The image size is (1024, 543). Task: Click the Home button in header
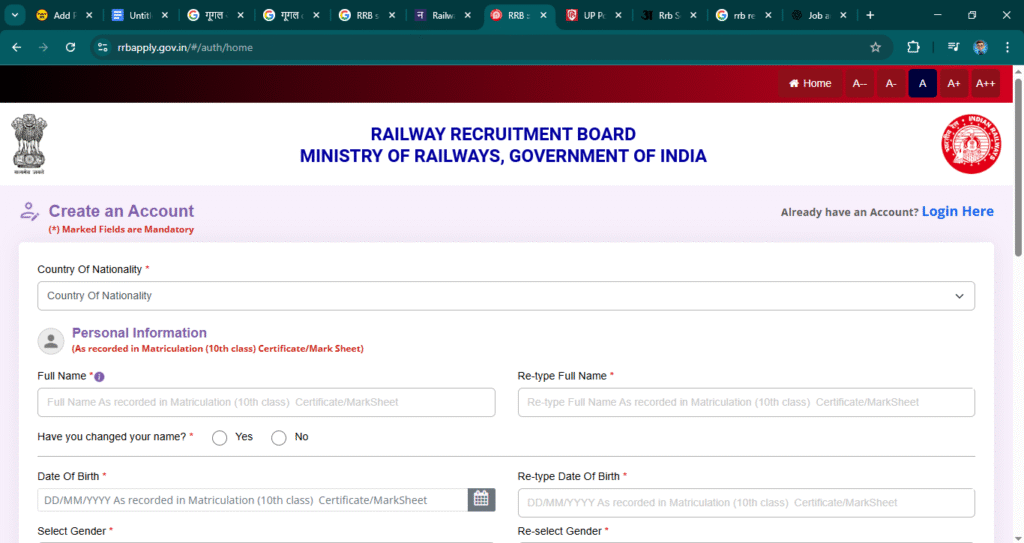click(810, 84)
